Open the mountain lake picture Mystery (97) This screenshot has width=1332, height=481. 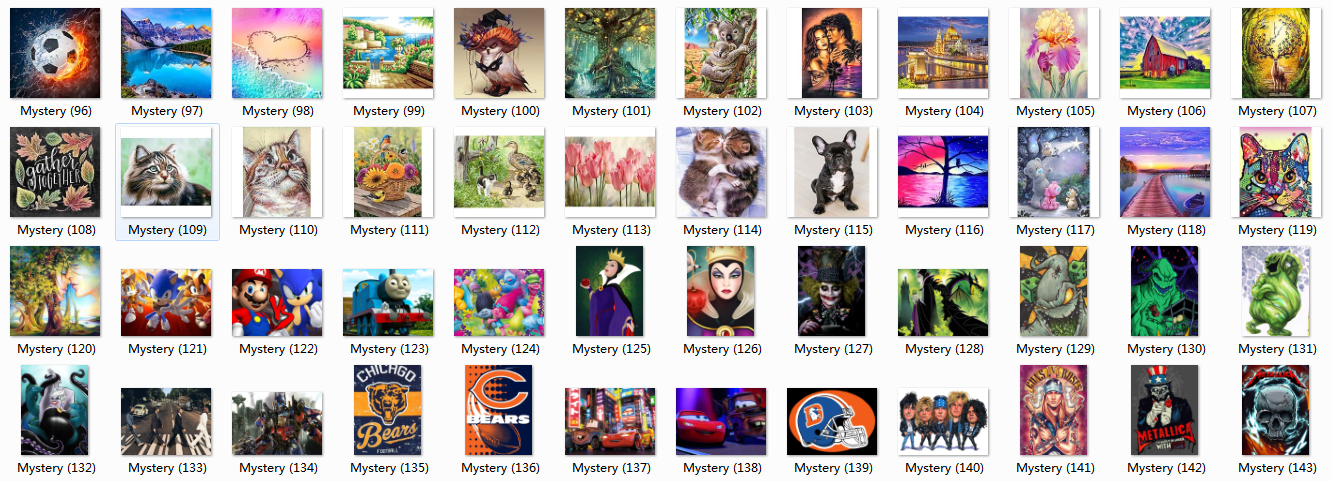166,53
